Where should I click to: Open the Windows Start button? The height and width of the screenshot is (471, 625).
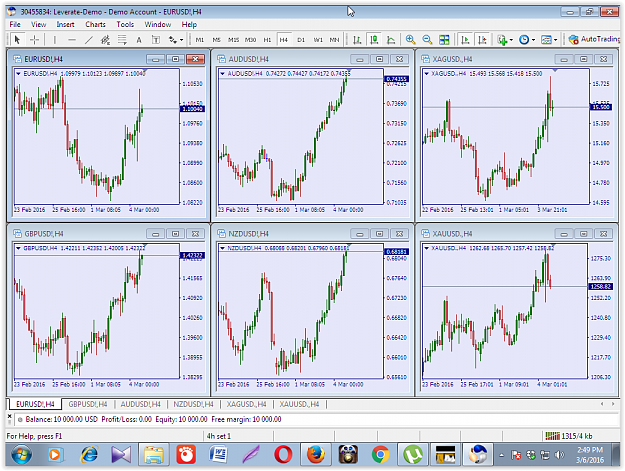pyautogui.click(x=21, y=454)
